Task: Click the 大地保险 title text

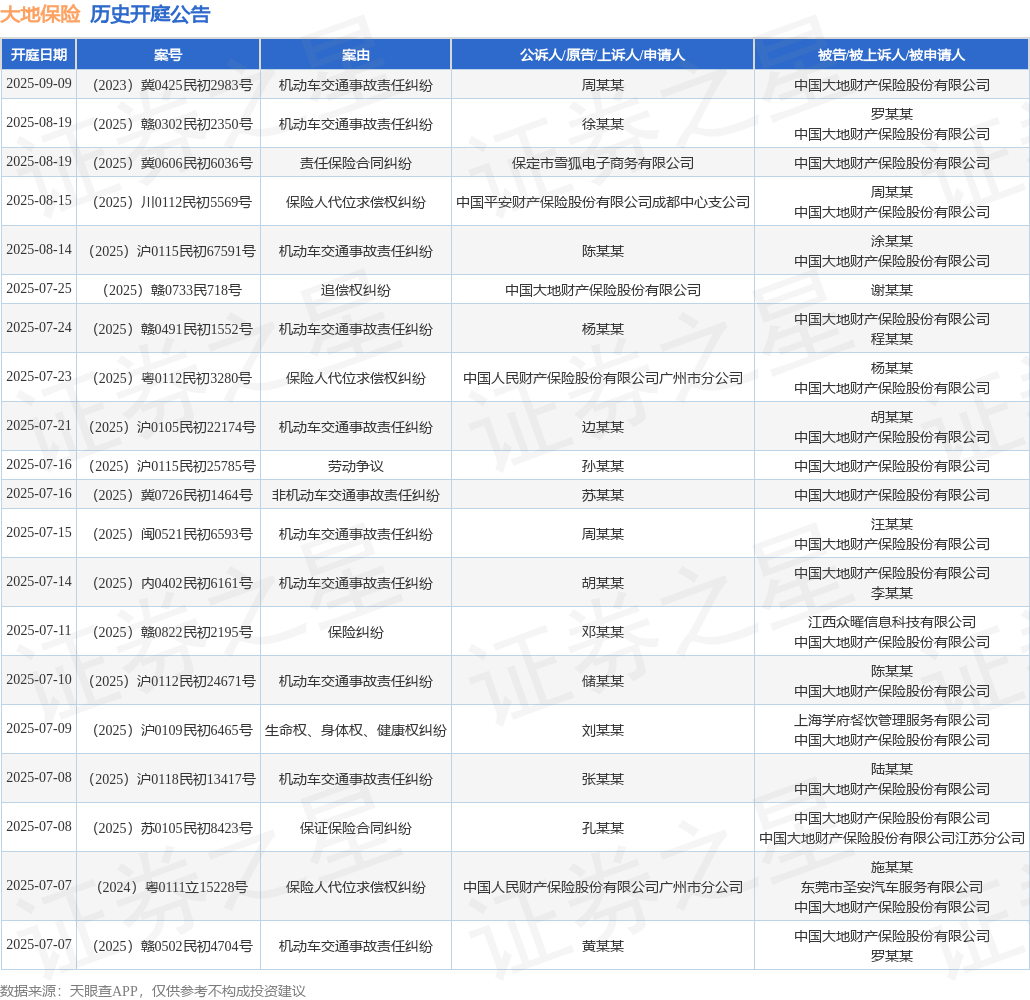Action: [x=40, y=14]
